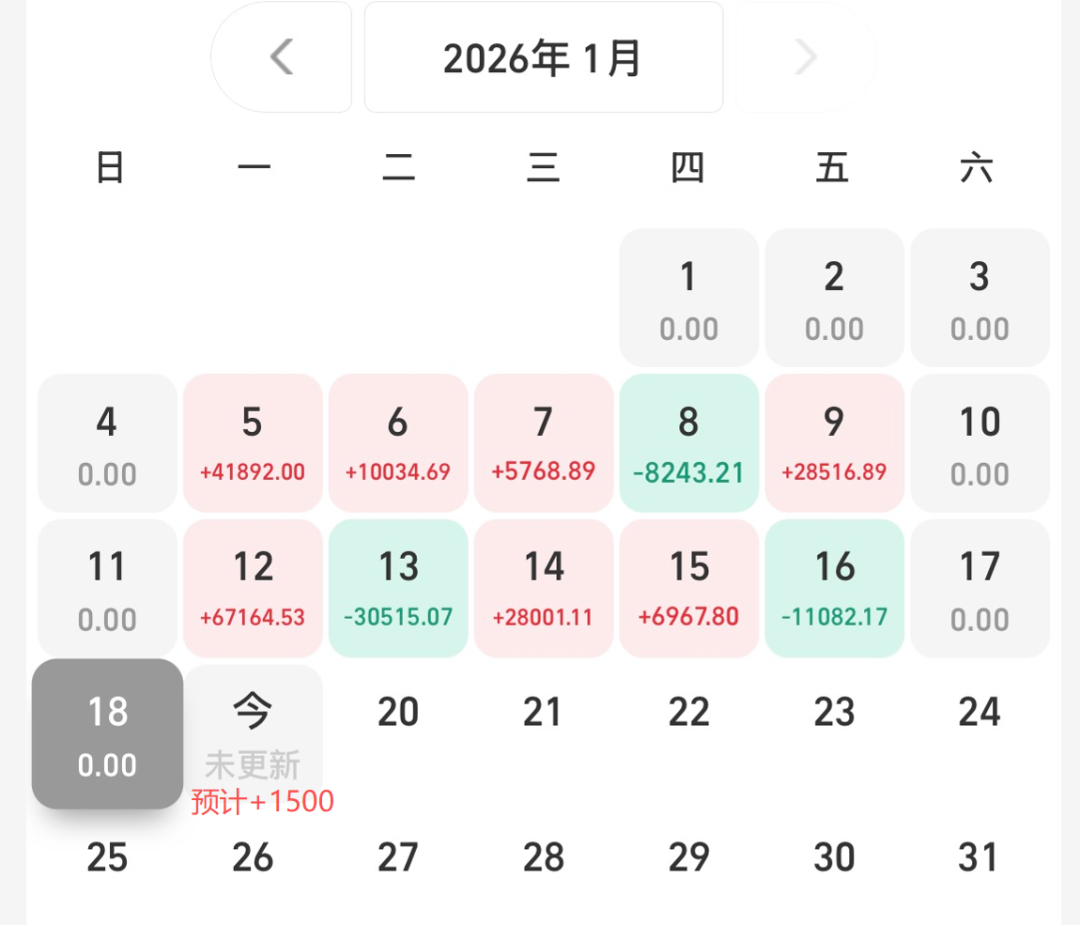The height and width of the screenshot is (925, 1080).
Task: Select day 25 in the calendar
Action: coord(107,858)
